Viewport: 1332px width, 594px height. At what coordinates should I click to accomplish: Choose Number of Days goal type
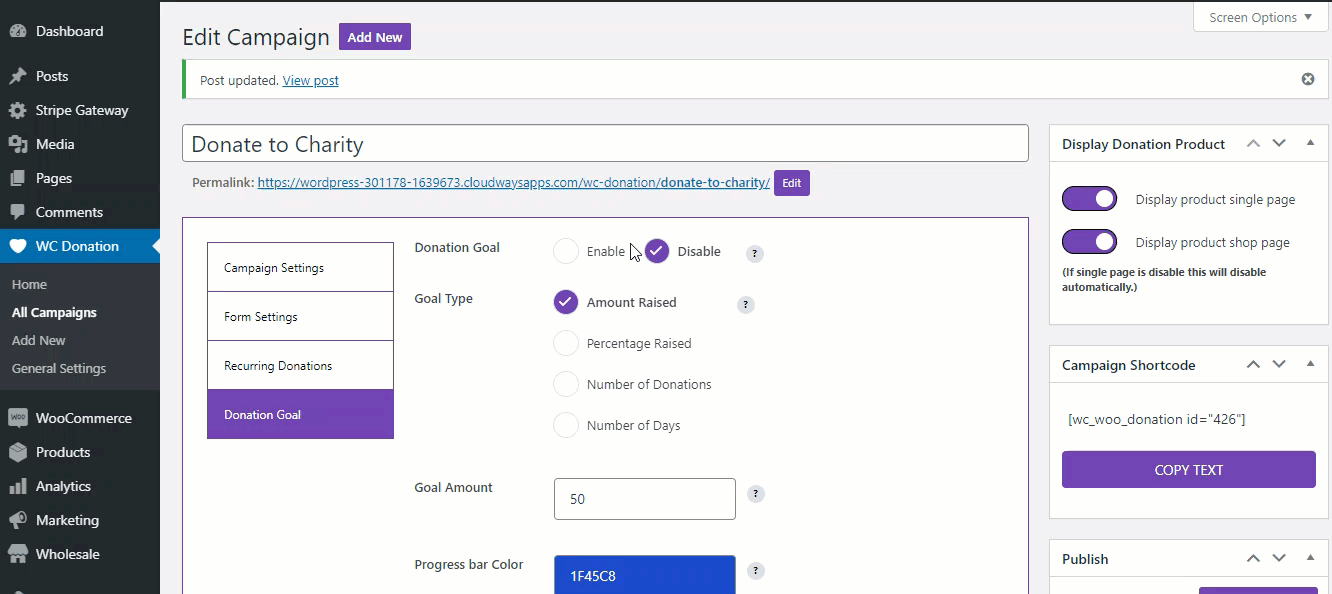coord(566,425)
